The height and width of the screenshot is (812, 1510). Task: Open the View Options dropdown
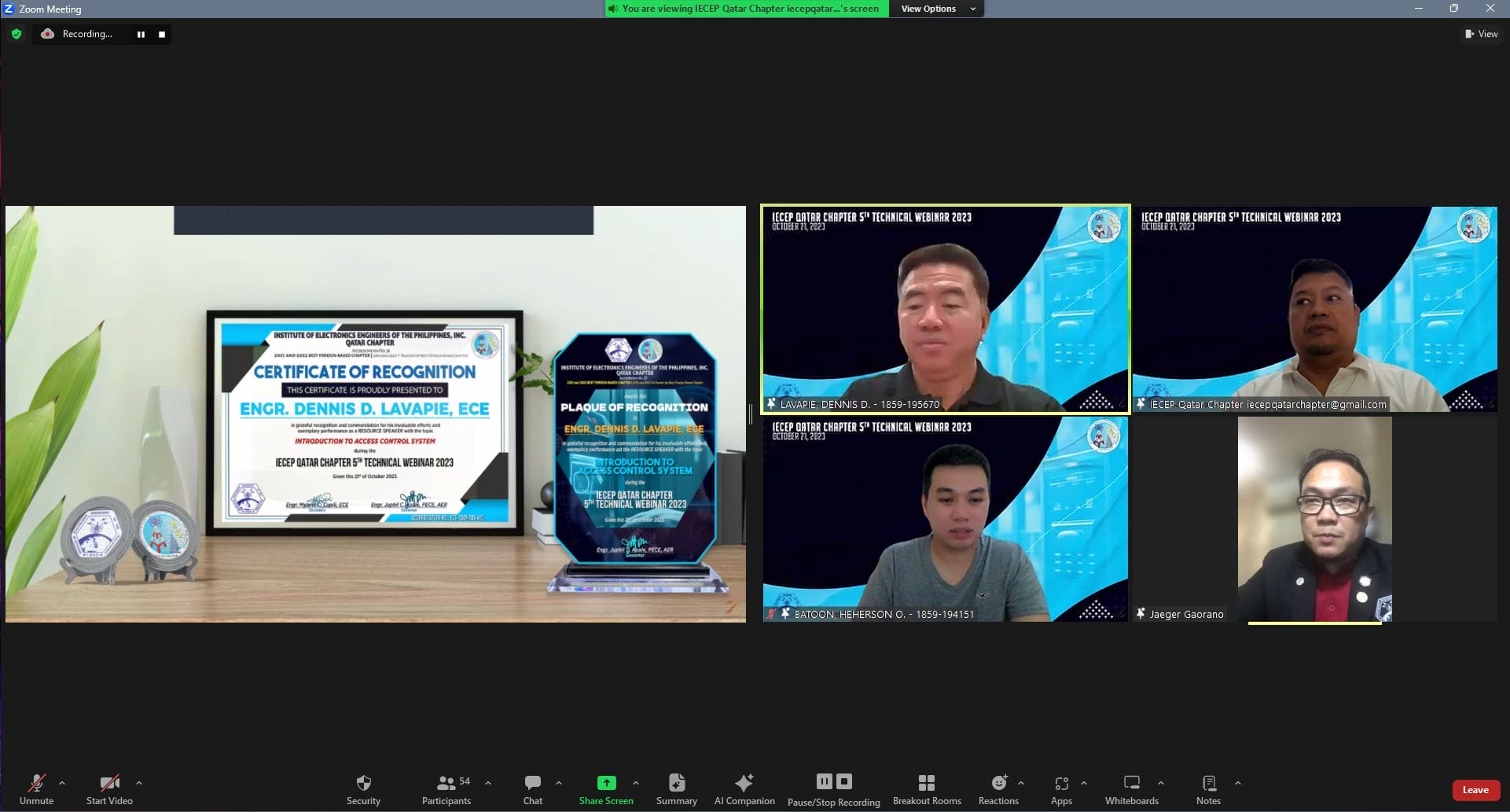(x=937, y=9)
